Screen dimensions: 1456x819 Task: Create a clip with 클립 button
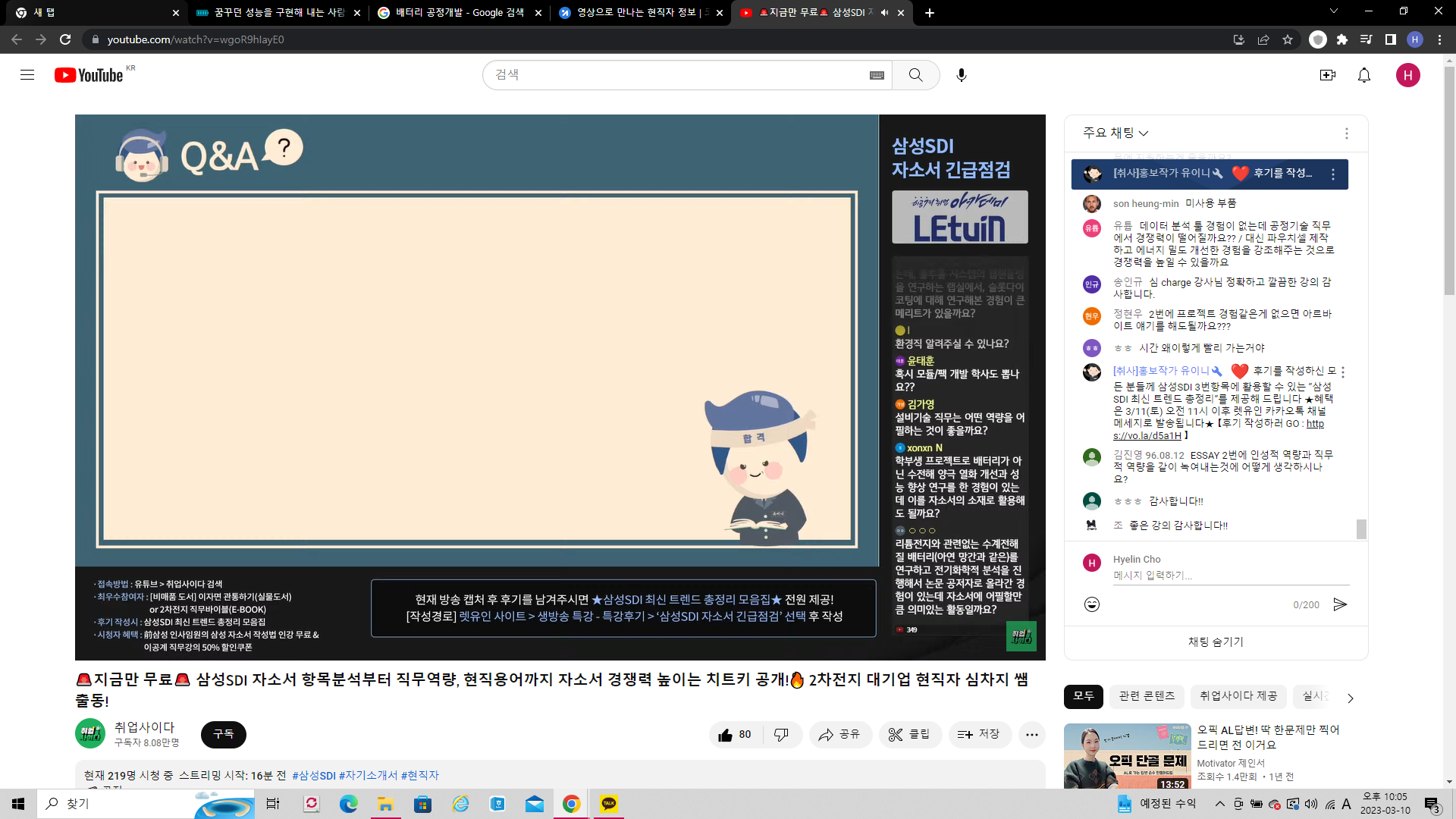pyautogui.click(x=910, y=735)
